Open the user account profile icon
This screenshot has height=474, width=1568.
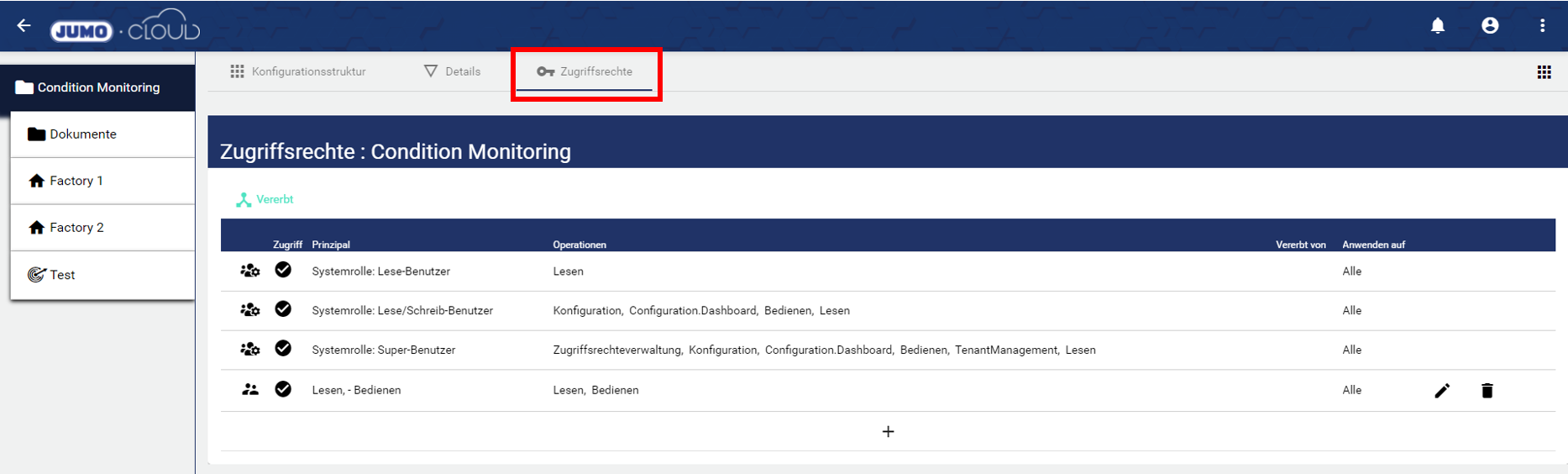(x=1490, y=26)
